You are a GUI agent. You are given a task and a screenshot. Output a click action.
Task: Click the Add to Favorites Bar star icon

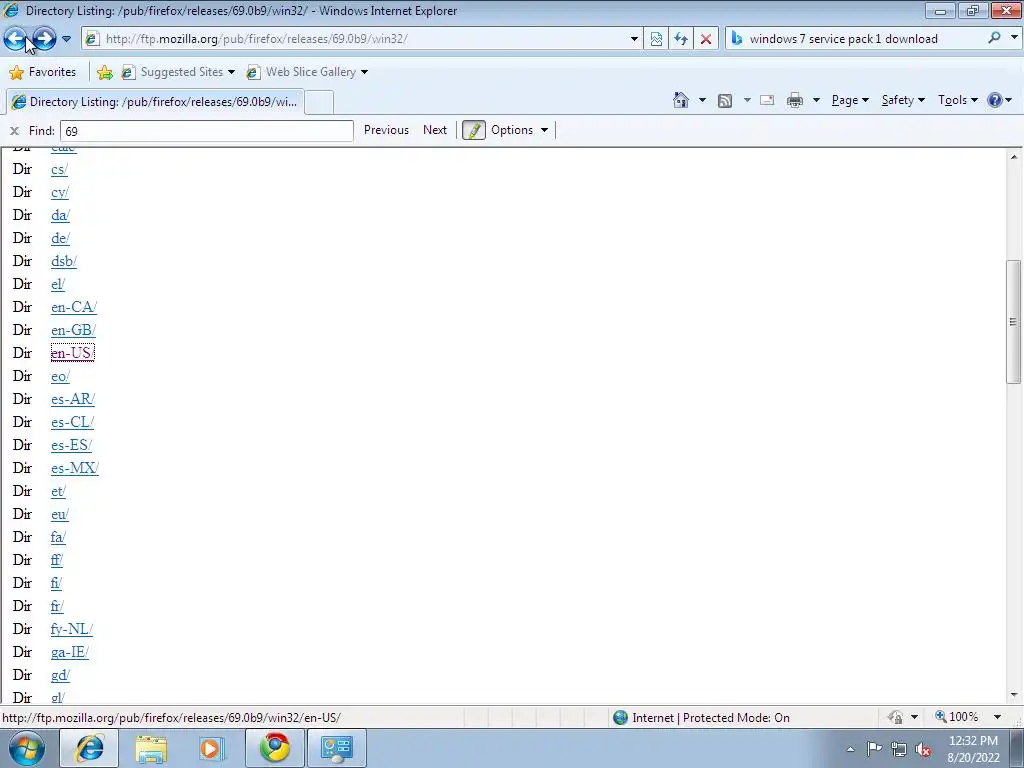[104, 72]
